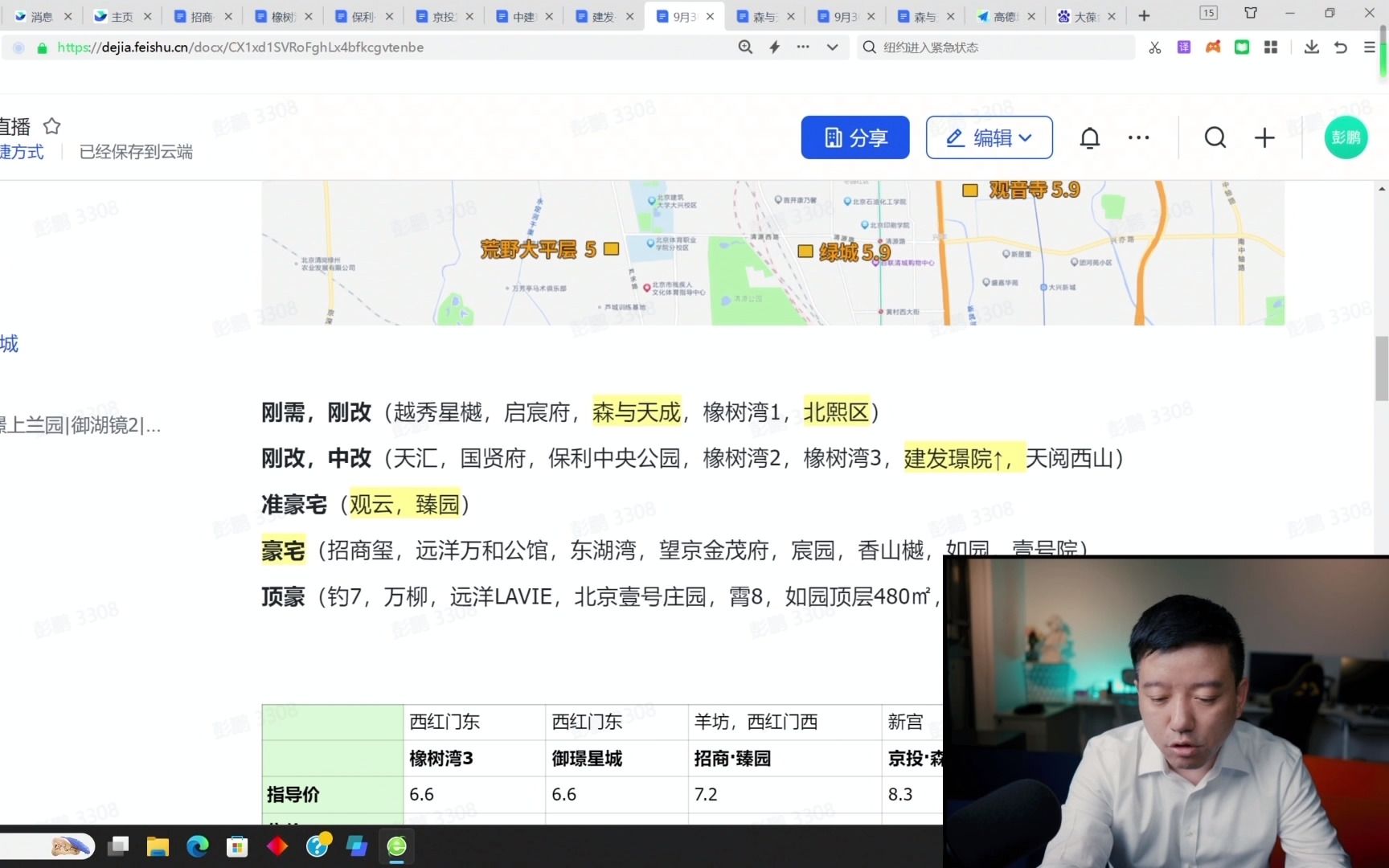1389x868 pixels.
Task: Click the URL address dejia.feishu.cn
Action: coord(240,47)
